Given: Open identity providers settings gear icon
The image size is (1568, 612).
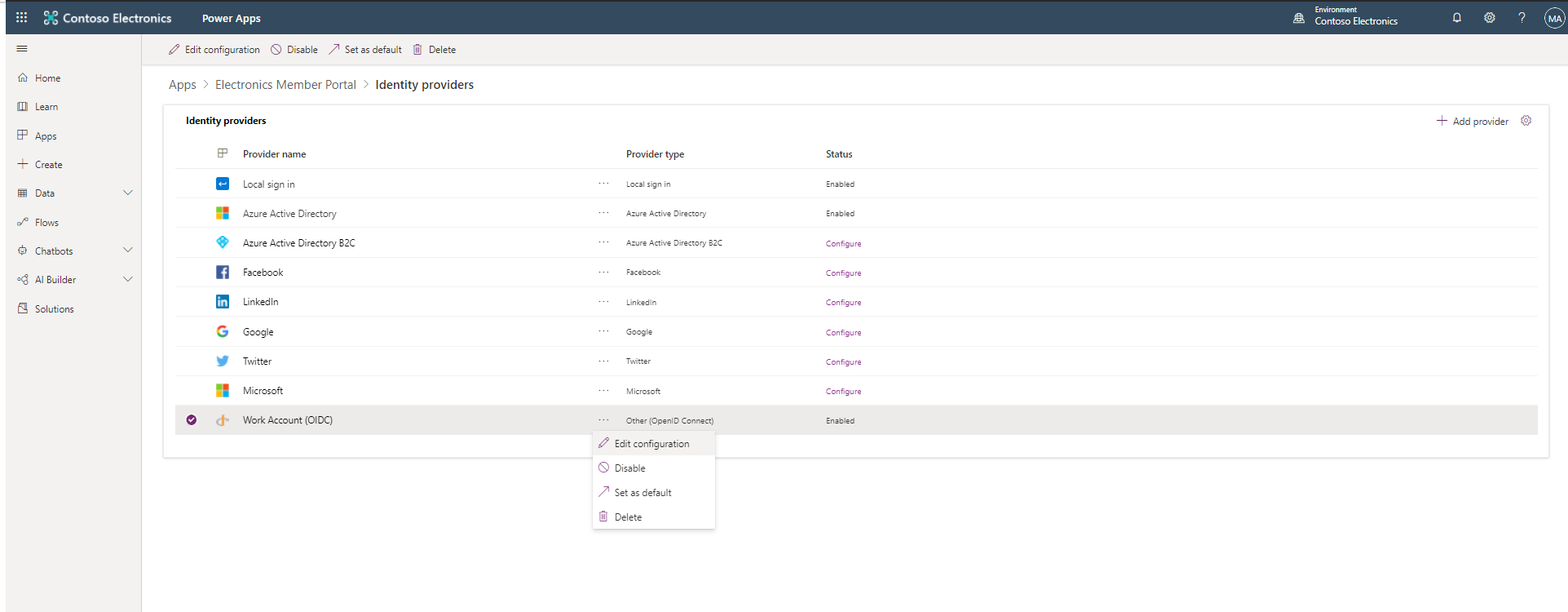Looking at the screenshot, I should pyautogui.click(x=1526, y=121).
